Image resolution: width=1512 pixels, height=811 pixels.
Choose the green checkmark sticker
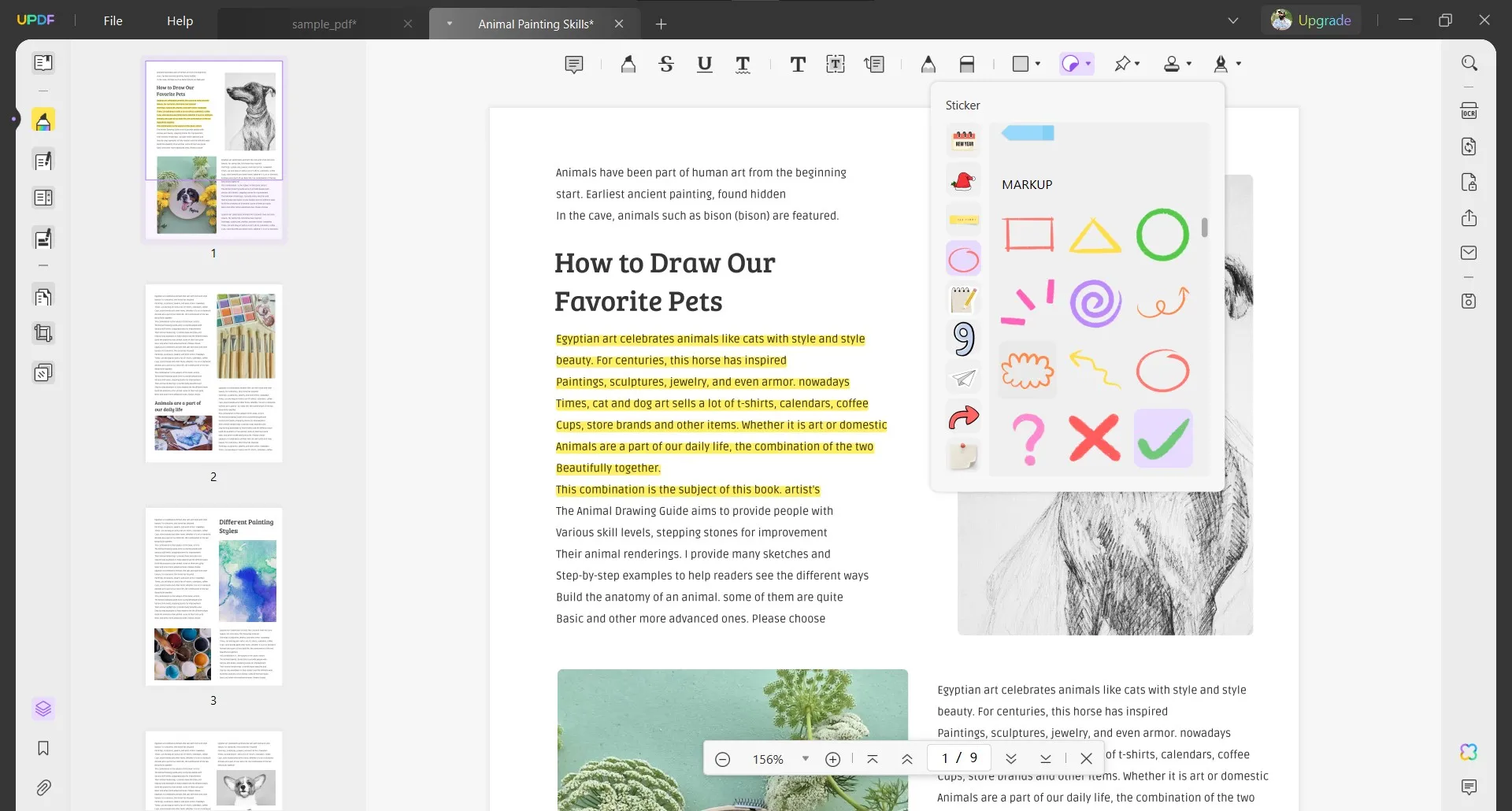click(1163, 439)
